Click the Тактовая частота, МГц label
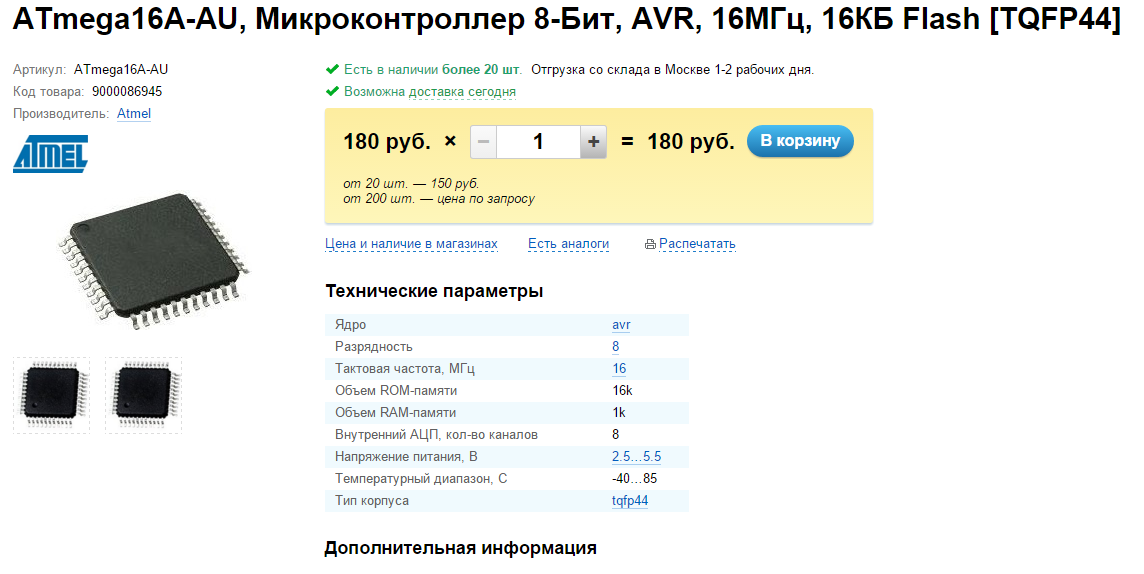Viewport: 1144px width, 574px height. point(404,369)
